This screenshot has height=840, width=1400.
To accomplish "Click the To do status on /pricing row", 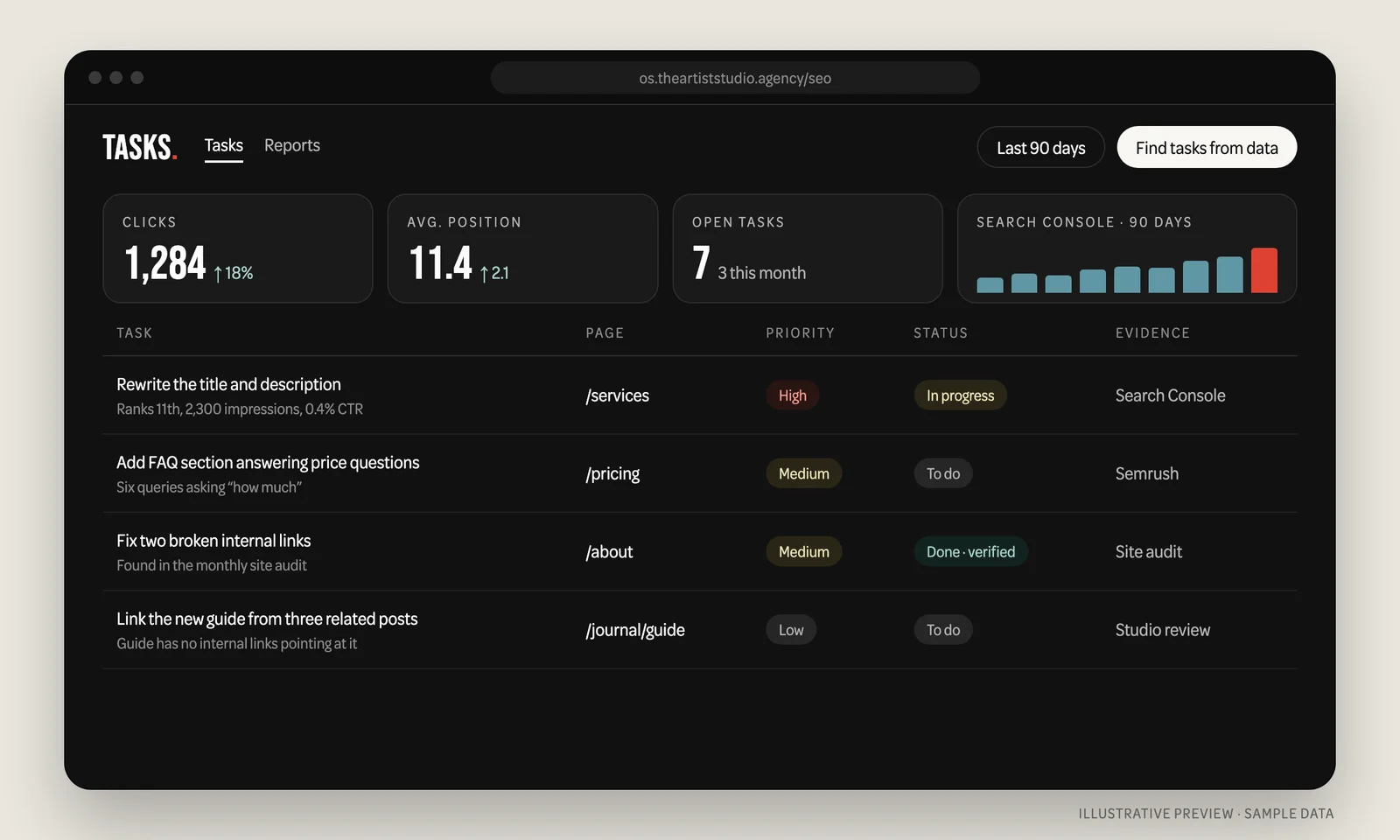I will click(x=943, y=473).
